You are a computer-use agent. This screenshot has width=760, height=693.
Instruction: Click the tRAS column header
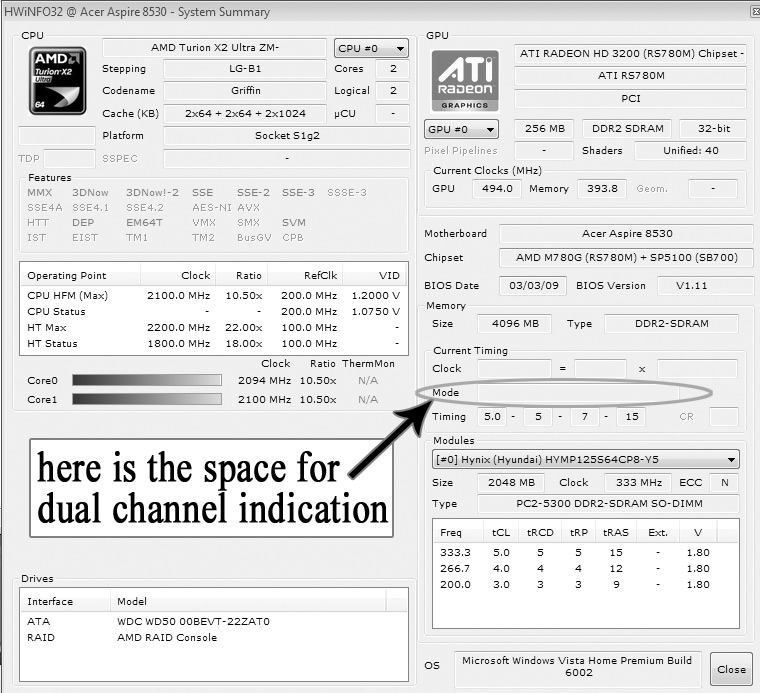pyautogui.click(x=616, y=533)
